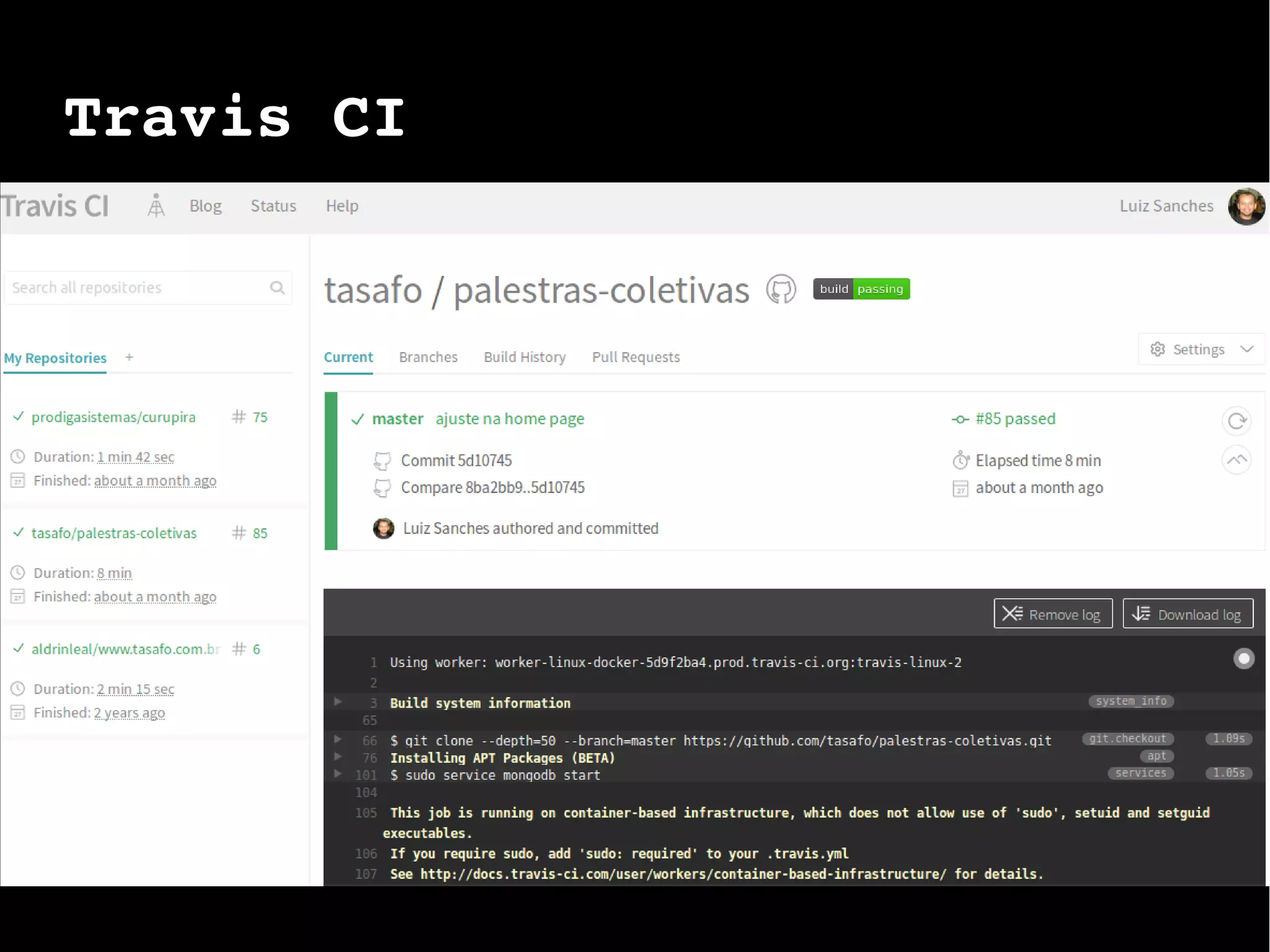Select the My Repositories tab
1270x952 pixels.
55,358
